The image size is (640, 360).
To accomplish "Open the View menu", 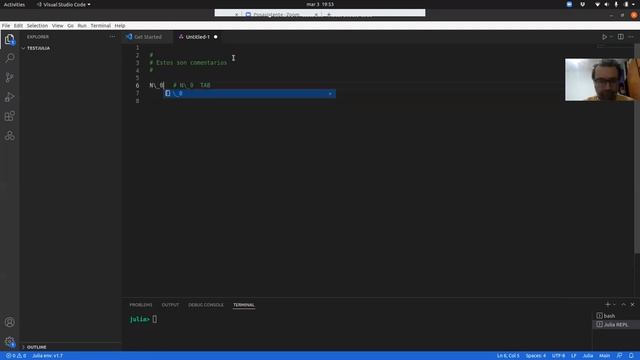I will (58, 25).
